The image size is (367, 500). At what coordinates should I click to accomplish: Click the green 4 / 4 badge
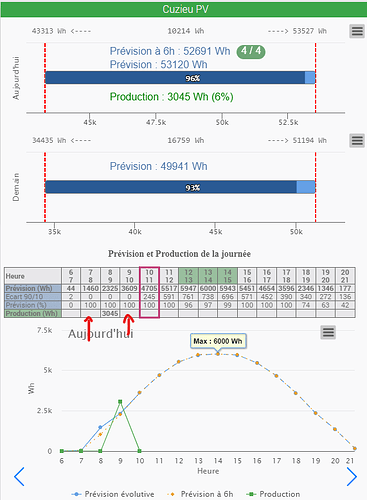click(251, 51)
